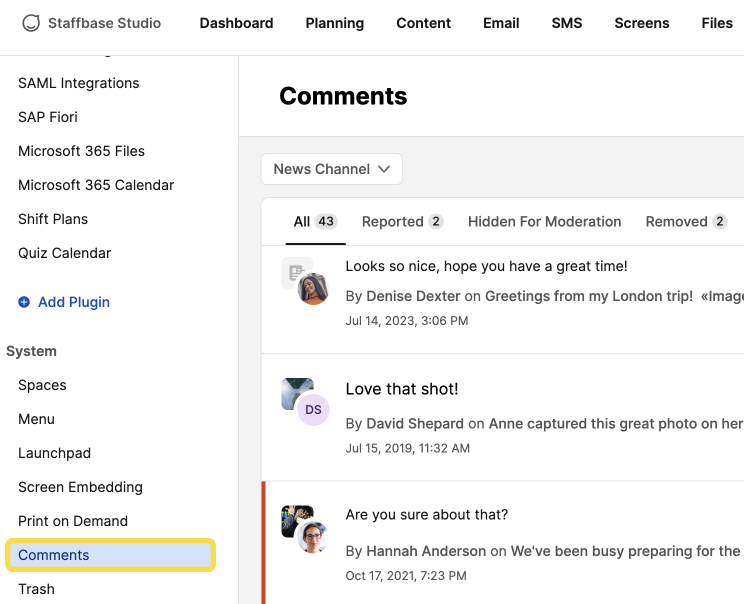Open Microsoft 365 Files plugin

(x=81, y=151)
